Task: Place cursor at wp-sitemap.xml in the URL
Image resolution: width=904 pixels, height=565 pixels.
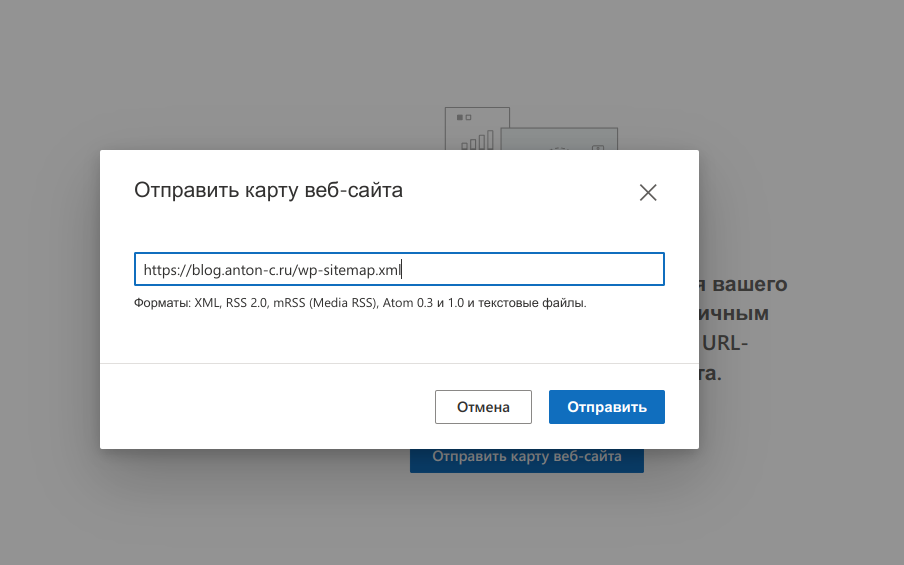Action: coord(355,270)
